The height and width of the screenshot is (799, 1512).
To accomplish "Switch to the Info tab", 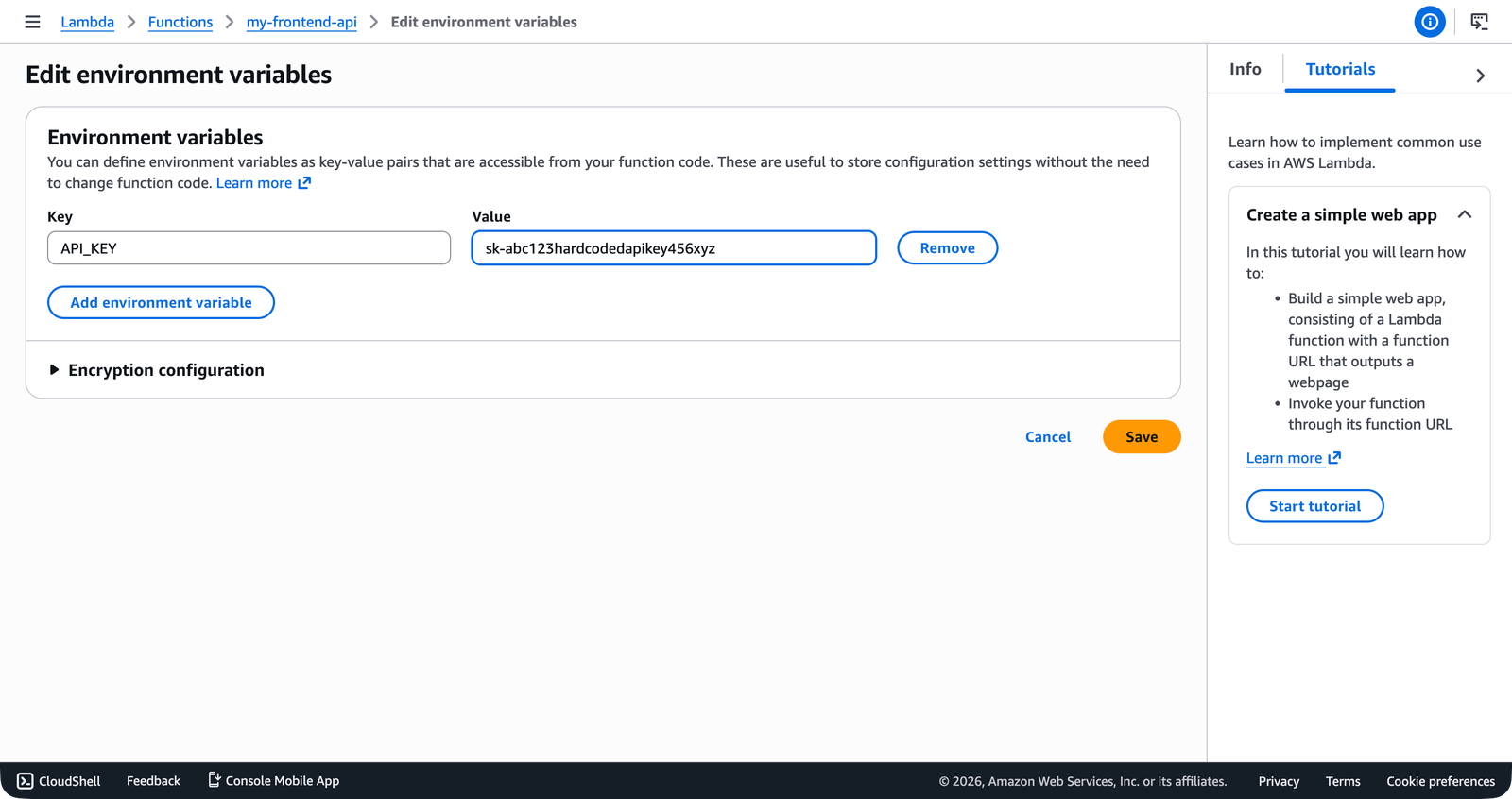I will point(1246,69).
